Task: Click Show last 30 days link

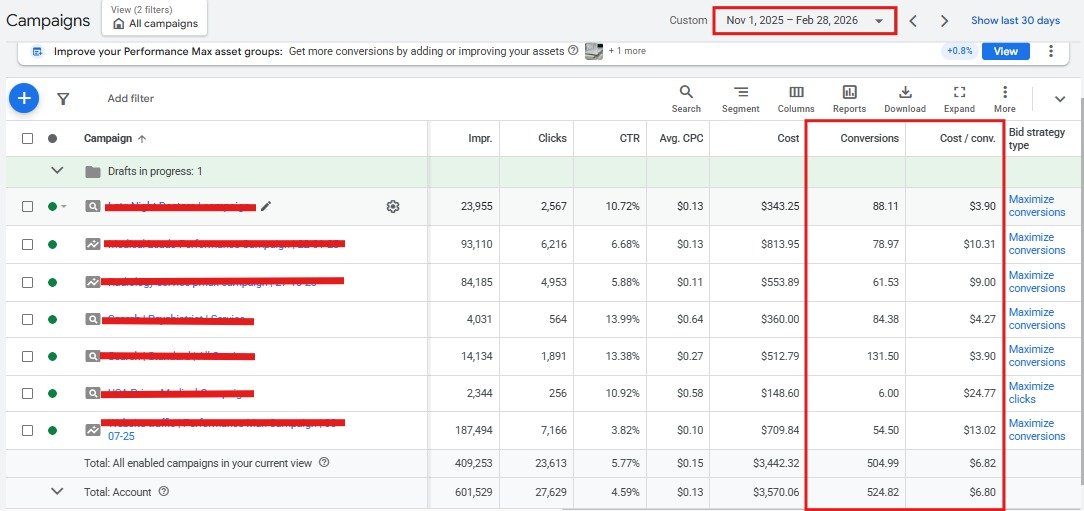Action: [x=1015, y=21]
